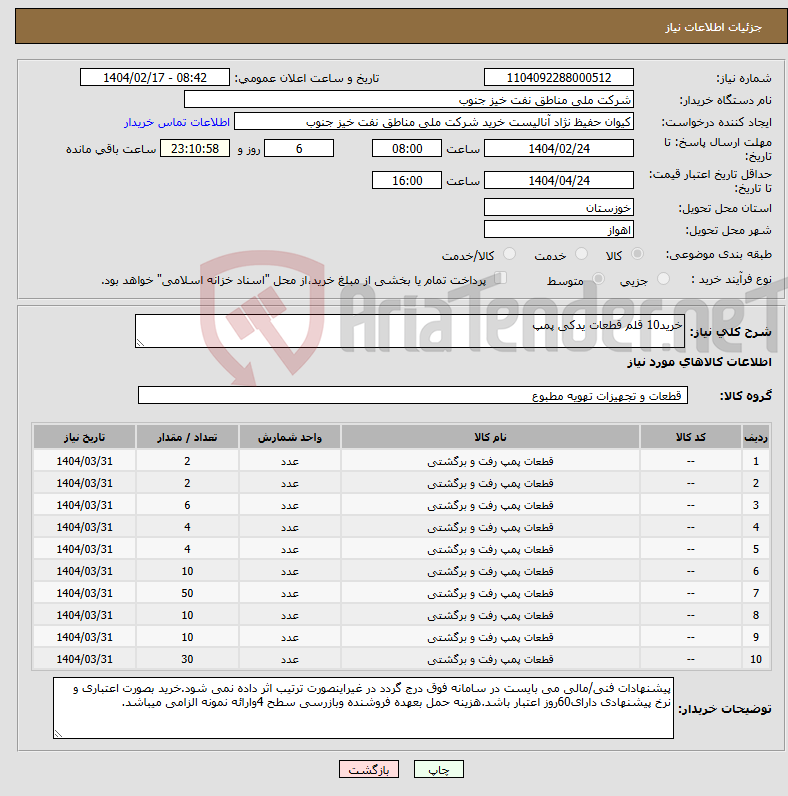Screen dimensions: 788x796
Task: Select the کالا radio button
Action: coord(637,254)
